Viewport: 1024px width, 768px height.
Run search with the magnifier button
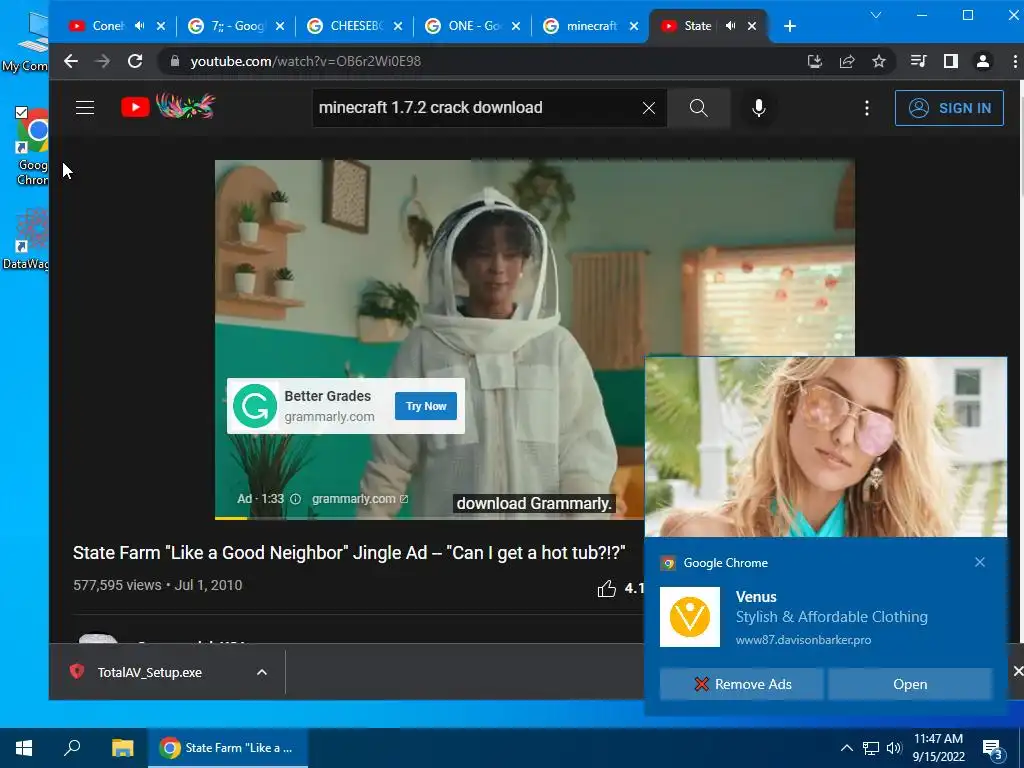[x=699, y=108]
